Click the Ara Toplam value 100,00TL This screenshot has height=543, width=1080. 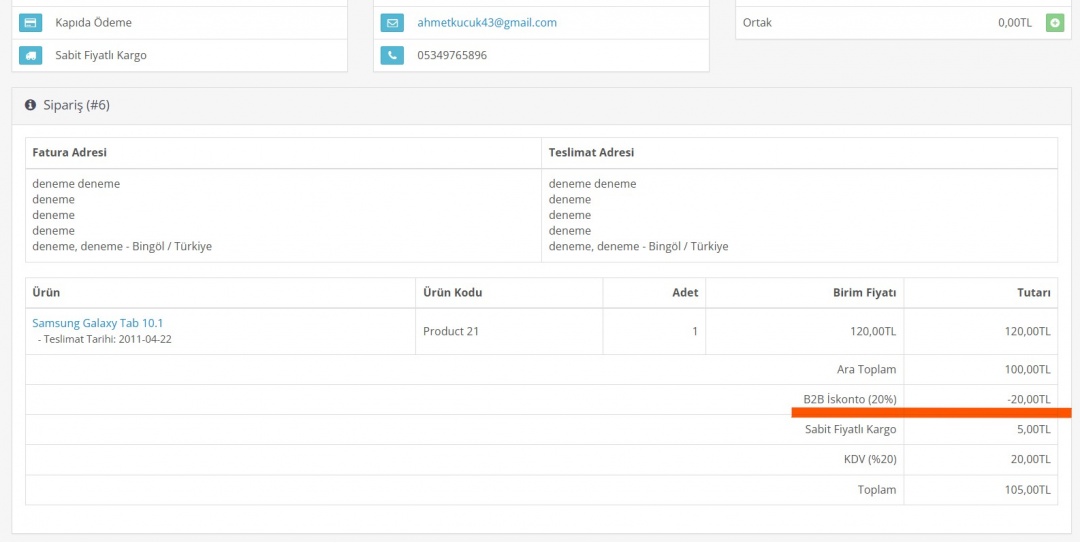[x=1027, y=370]
